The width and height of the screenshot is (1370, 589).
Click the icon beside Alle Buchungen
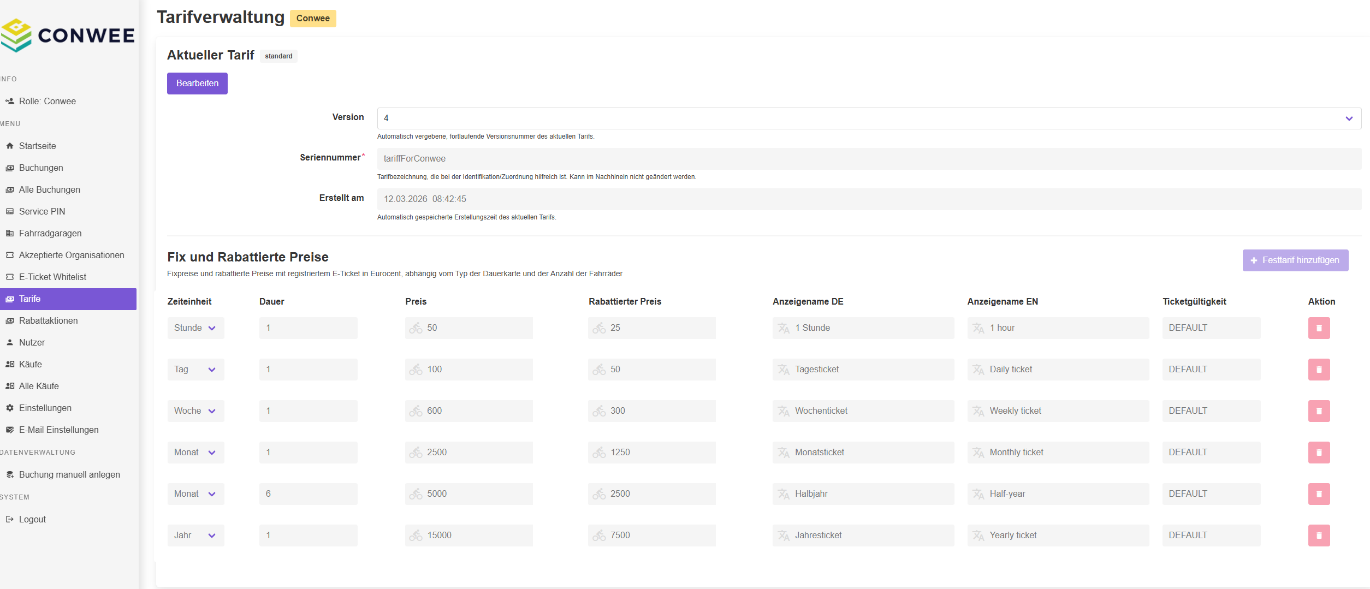point(10,190)
